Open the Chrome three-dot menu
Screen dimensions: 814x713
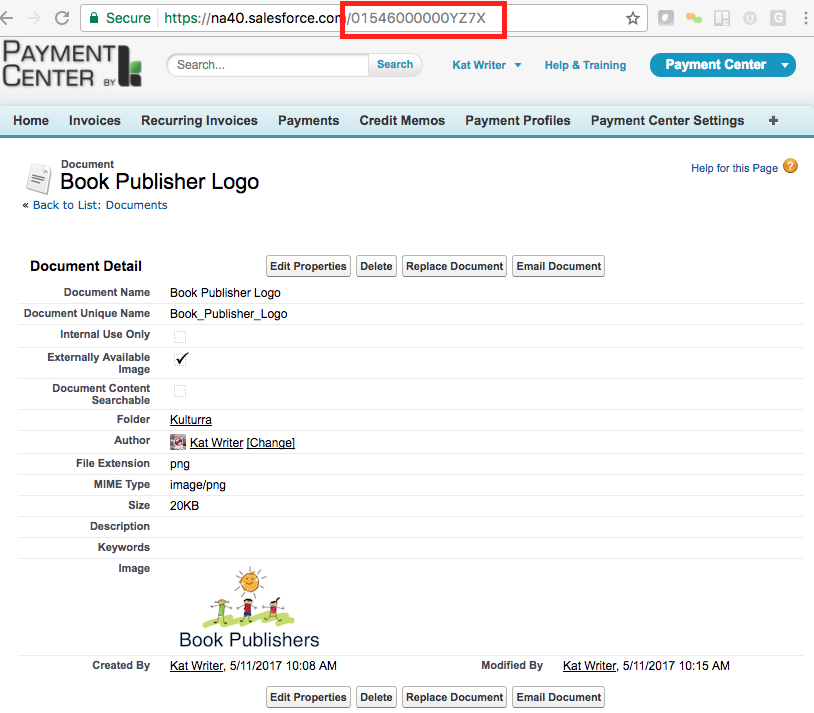805,18
